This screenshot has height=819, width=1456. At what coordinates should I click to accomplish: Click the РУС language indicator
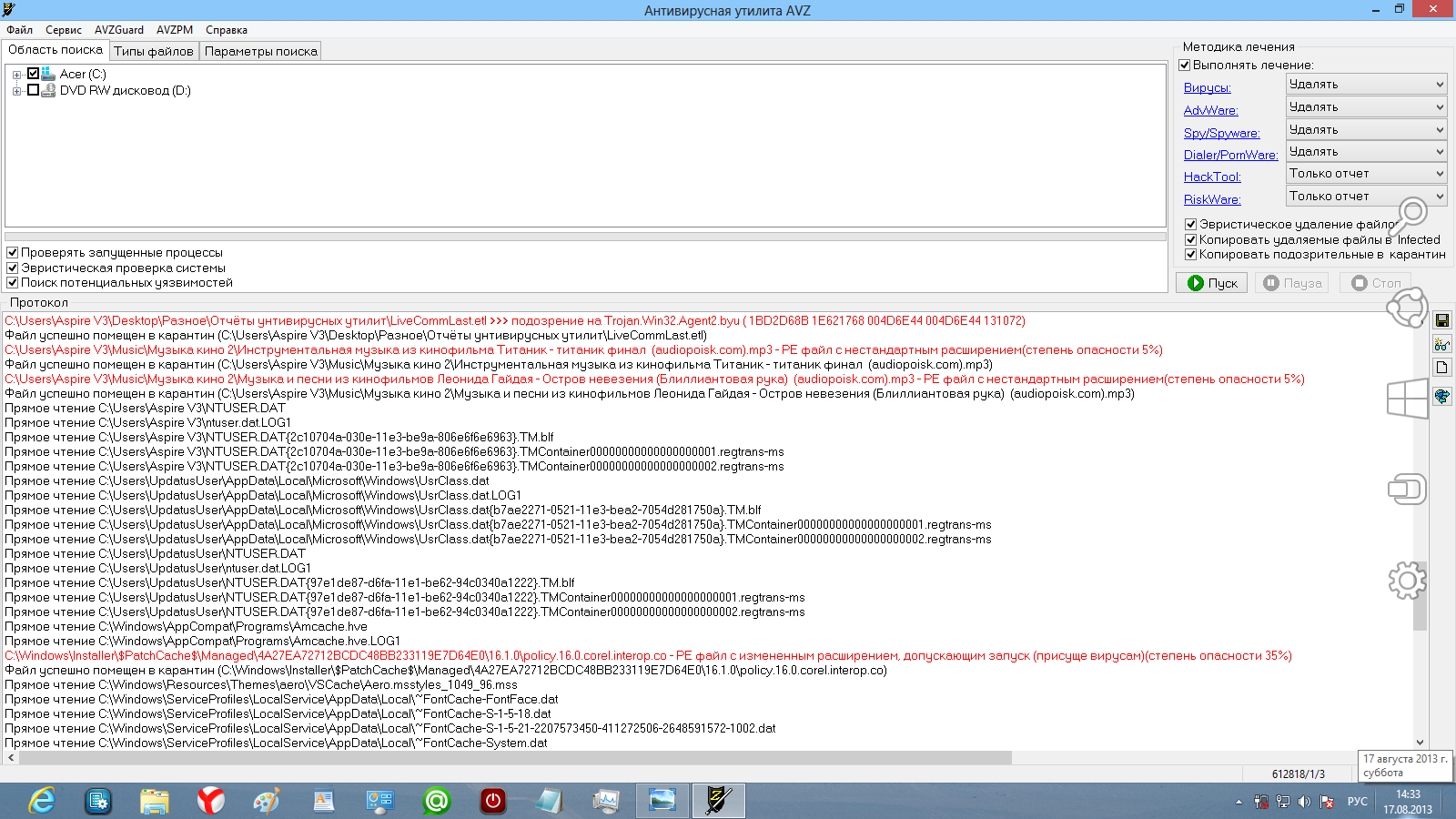tap(1357, 802)
